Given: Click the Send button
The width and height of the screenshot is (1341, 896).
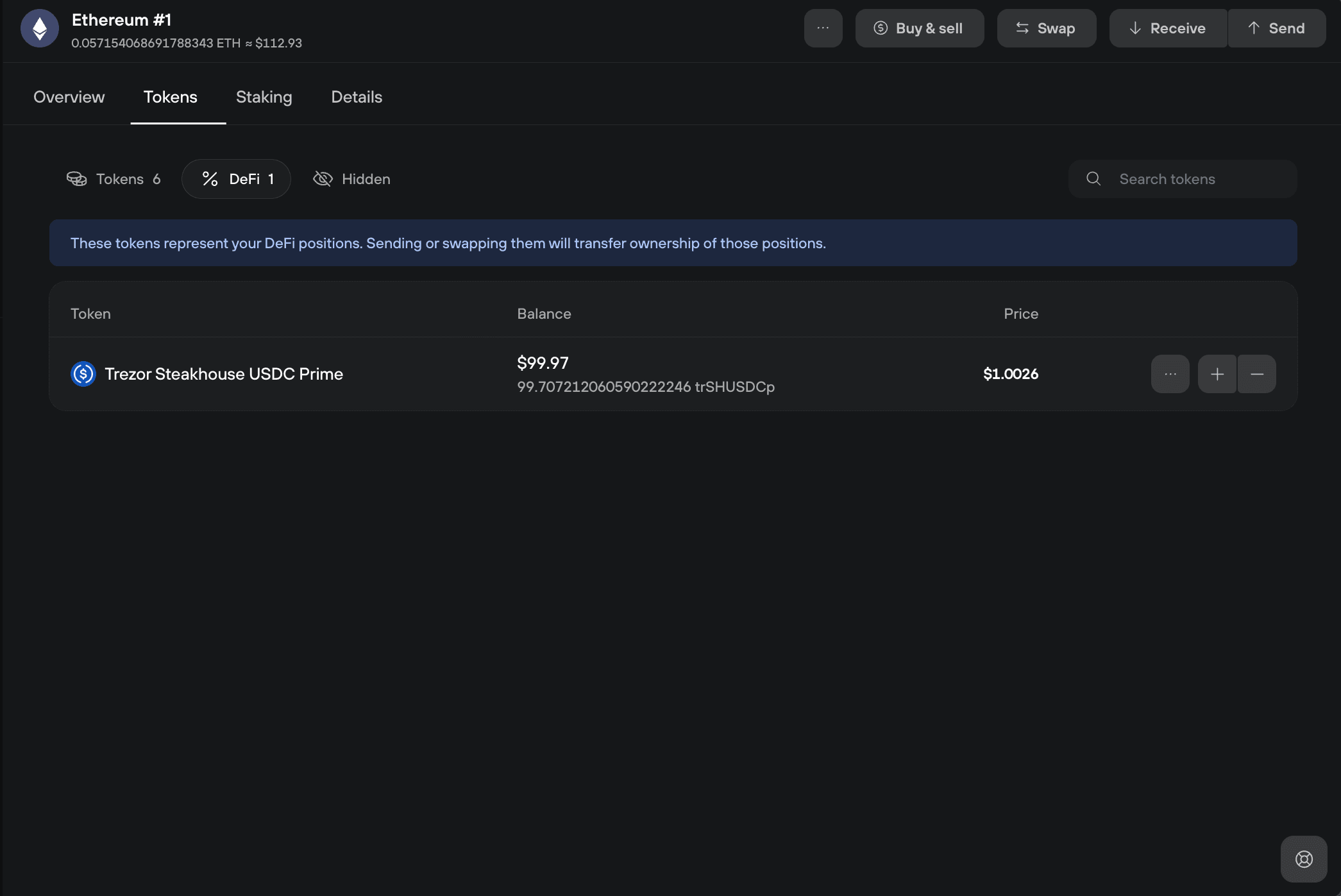Looking at the screenshot, I should 1276,28.
